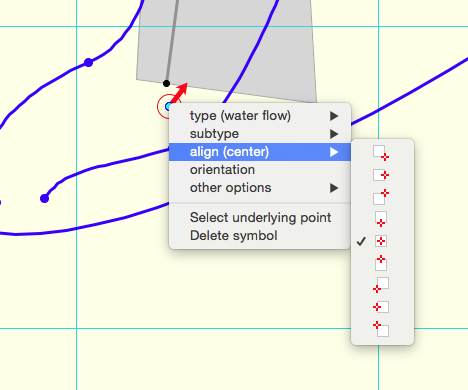
Task: Choose the second alignment icon in the submenu
Action: (x=381, y=175)
